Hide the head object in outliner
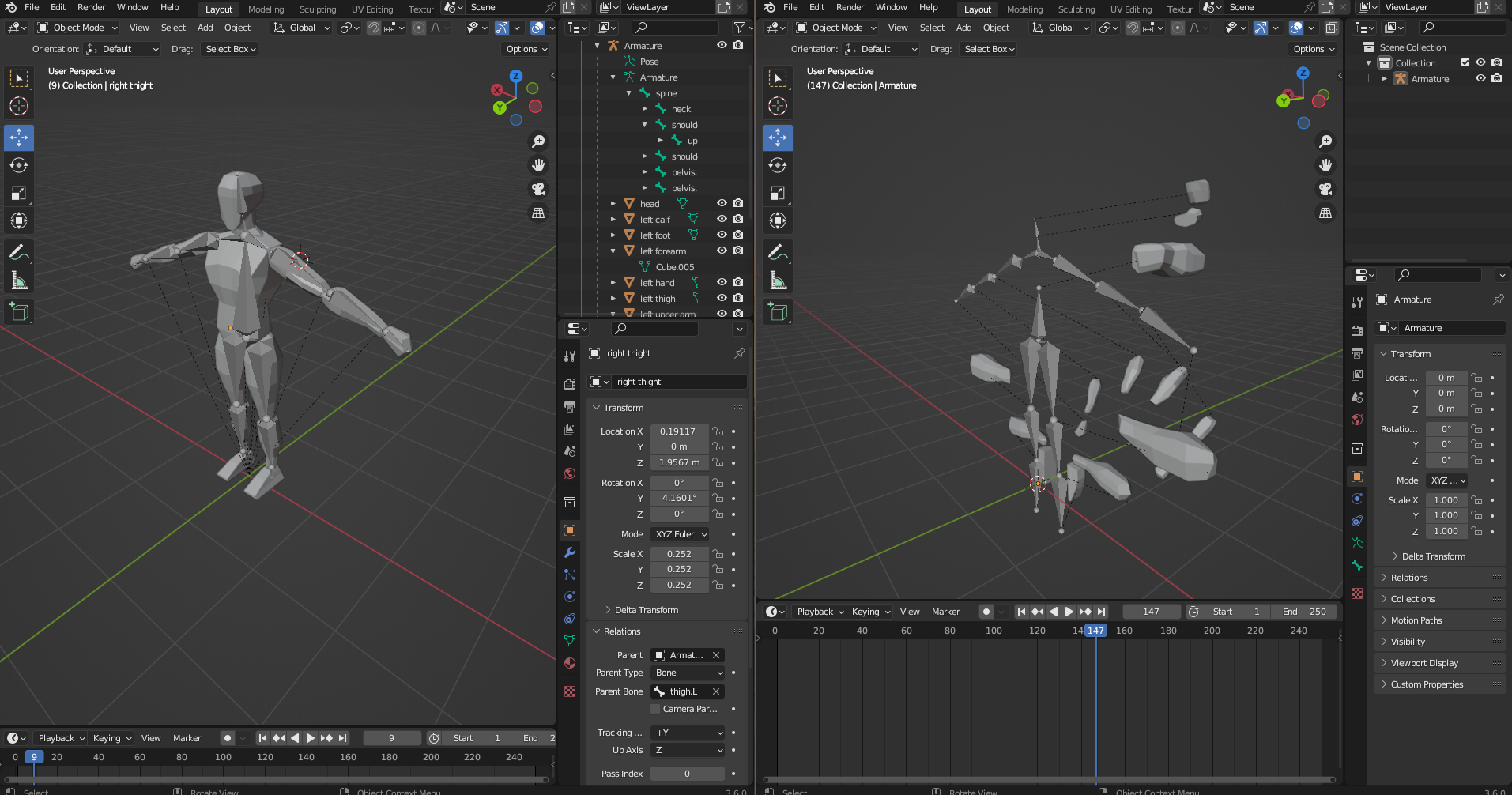 [722, 203]
